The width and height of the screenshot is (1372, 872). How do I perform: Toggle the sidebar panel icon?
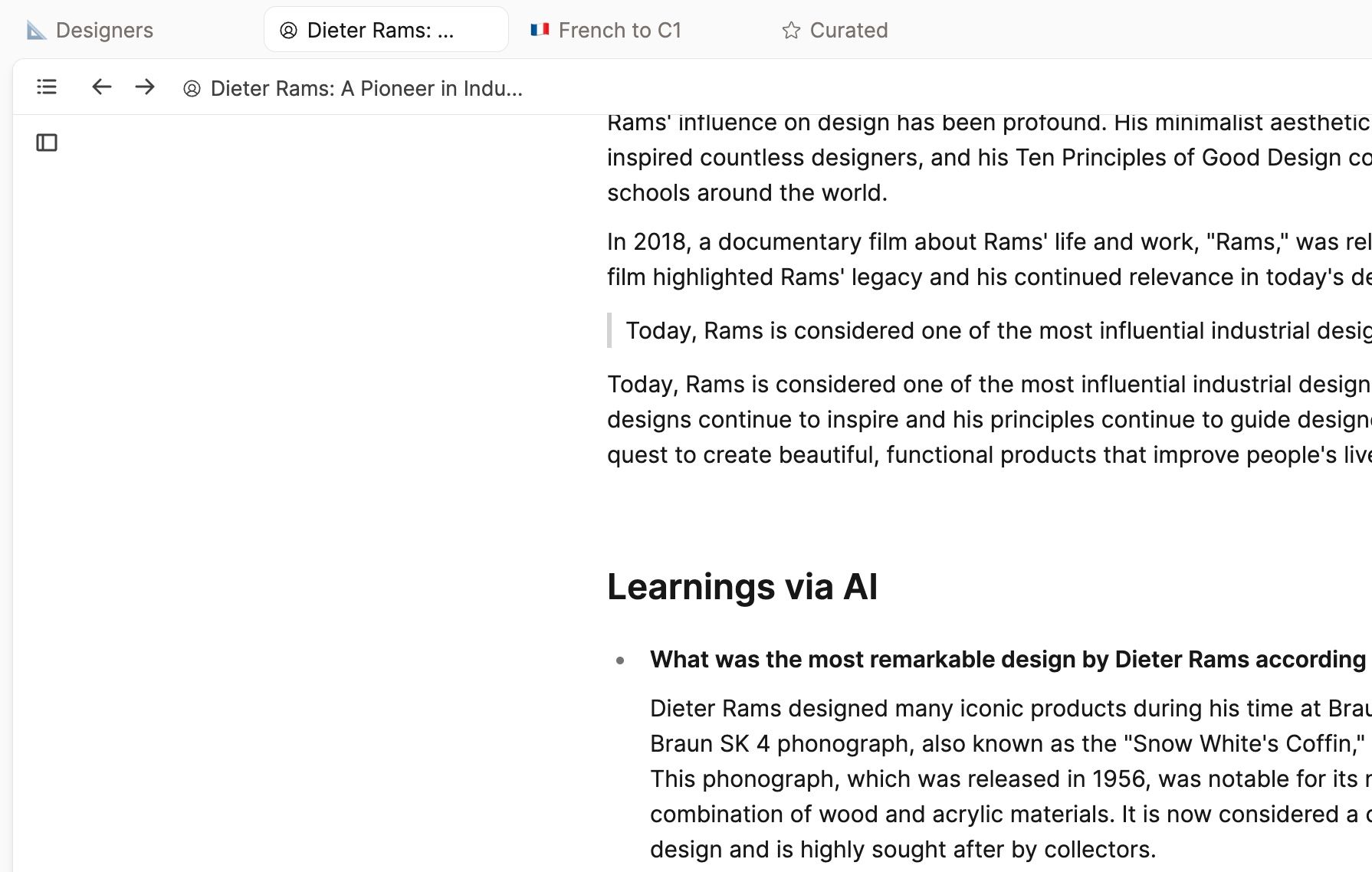coord(47,143)
